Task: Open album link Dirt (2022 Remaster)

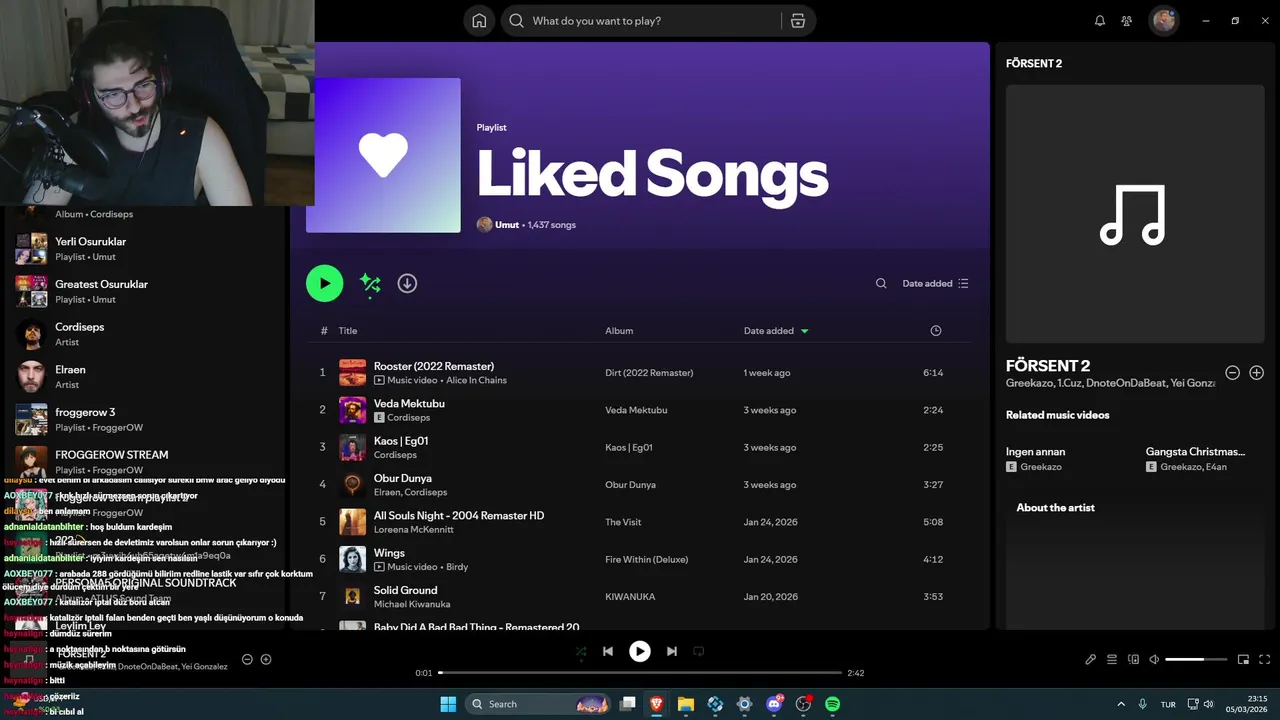Action: pos(649,373)
